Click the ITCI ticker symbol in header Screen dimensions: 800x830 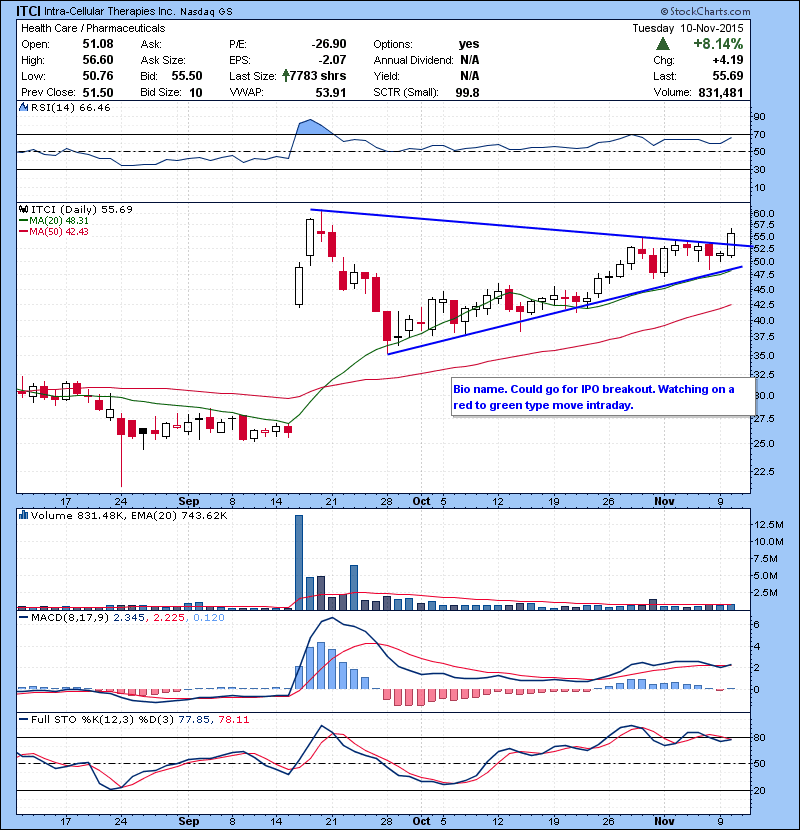(28, 11)
